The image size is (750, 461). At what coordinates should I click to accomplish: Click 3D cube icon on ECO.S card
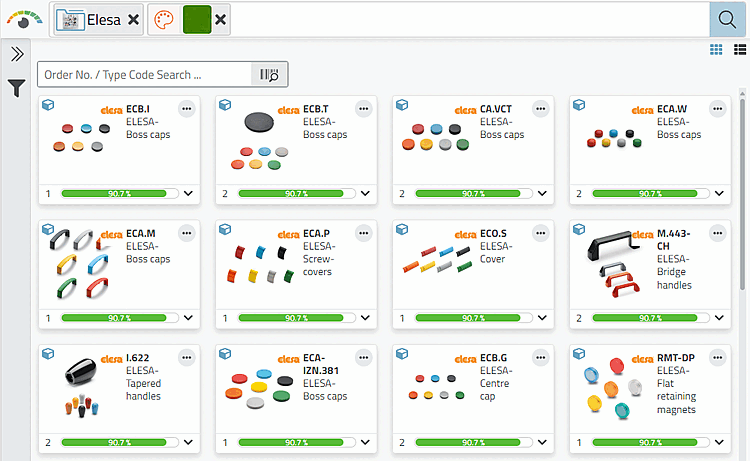pyautogui.click(x=402, y=229)
